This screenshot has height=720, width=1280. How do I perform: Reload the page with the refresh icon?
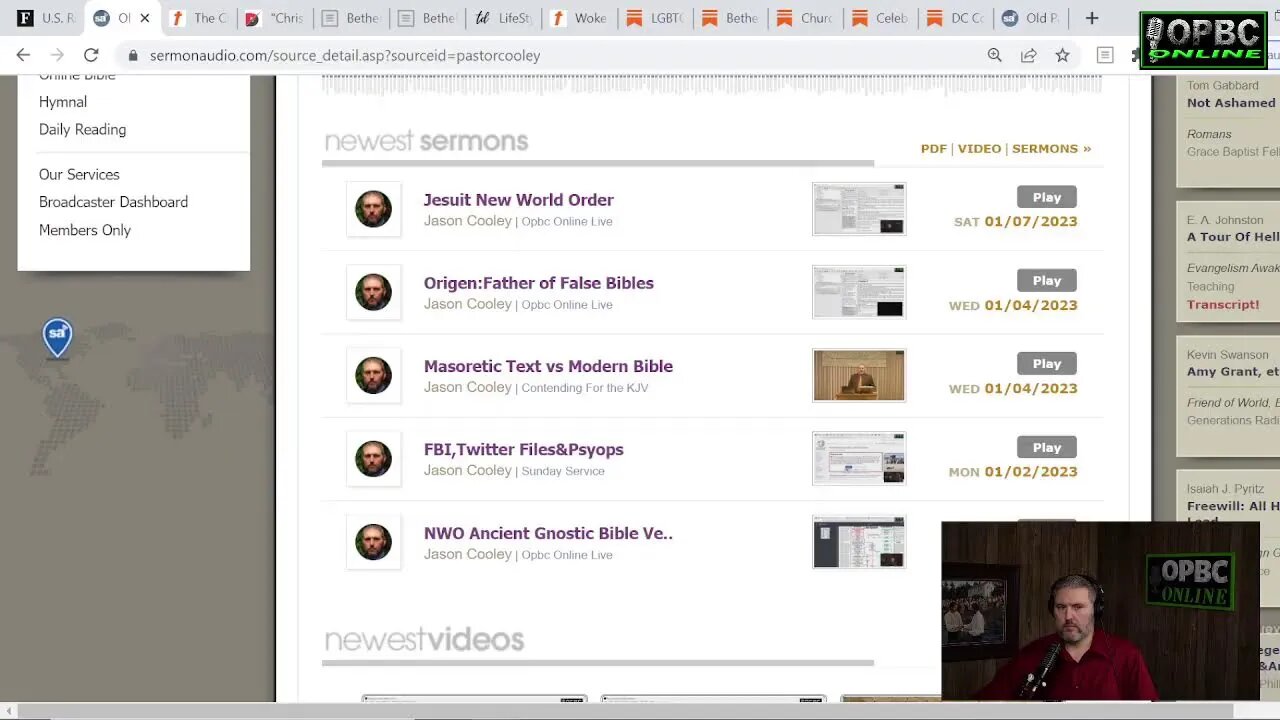[x=91, y=55]
